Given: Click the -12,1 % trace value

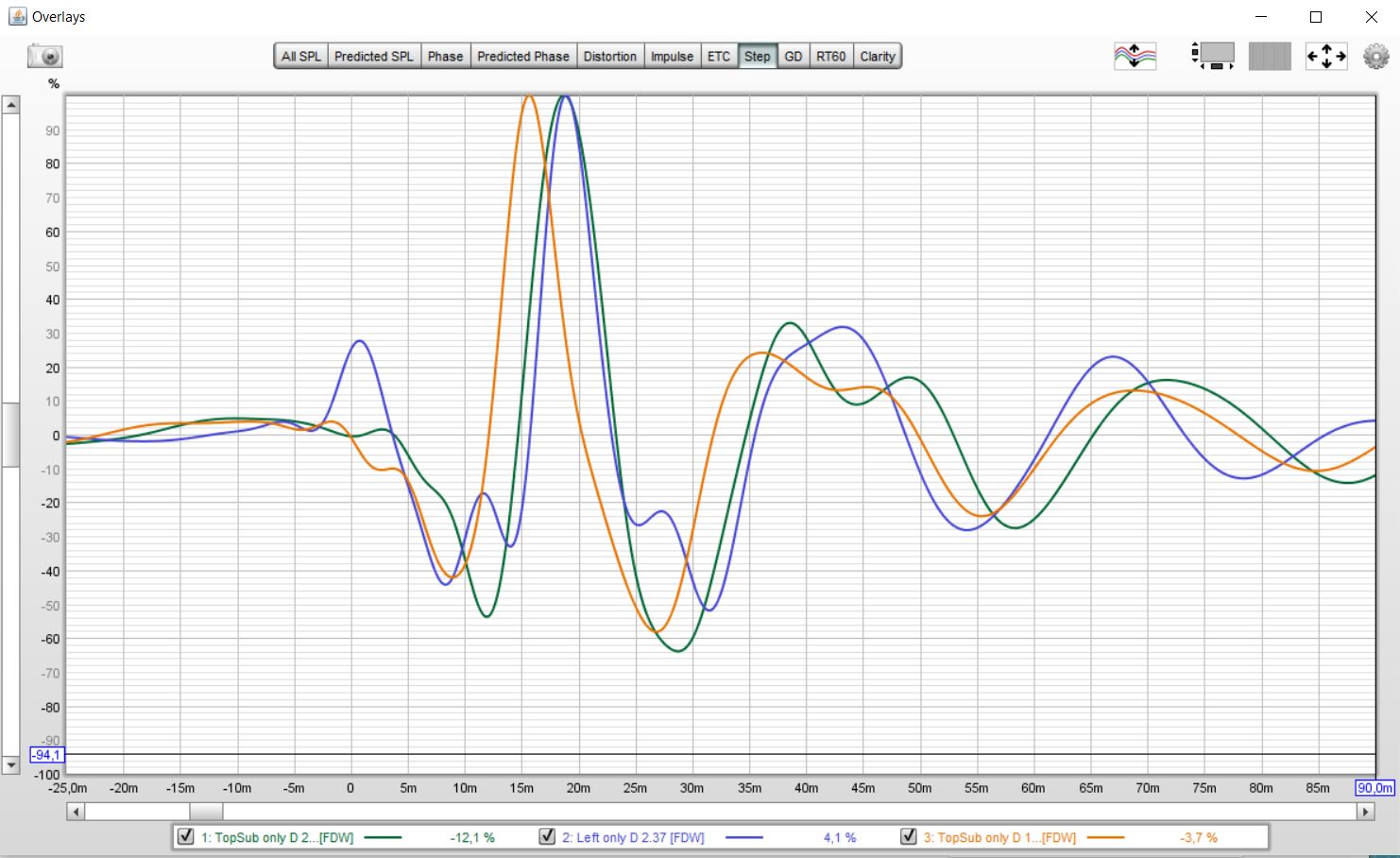Looking at the screenshot, I should 472,837.
